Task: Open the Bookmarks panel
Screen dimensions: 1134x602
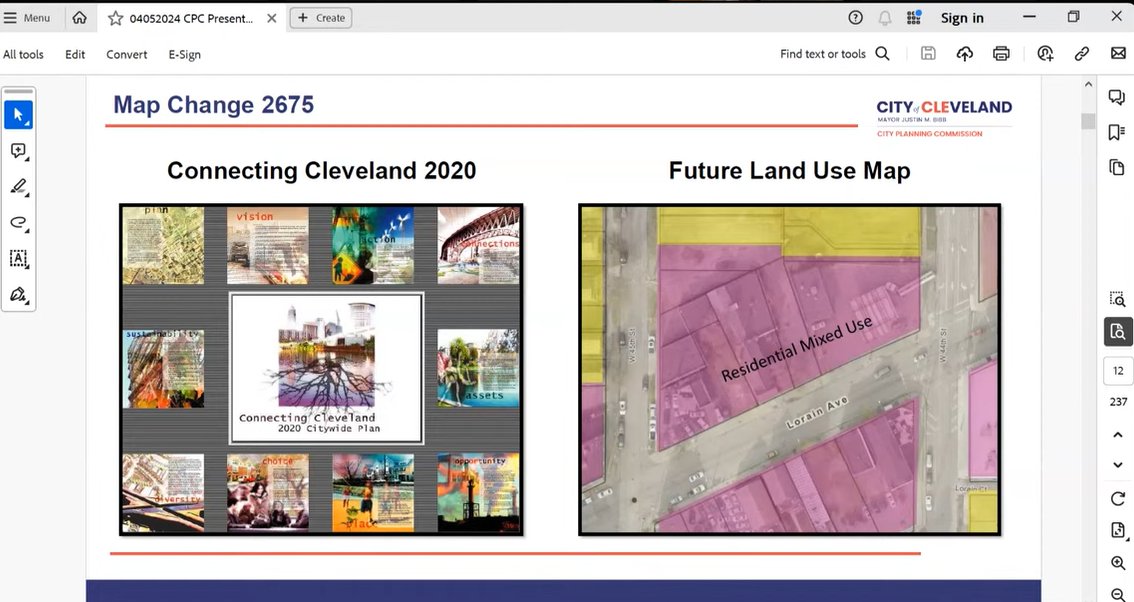Action: click(x=1117, y=132)
